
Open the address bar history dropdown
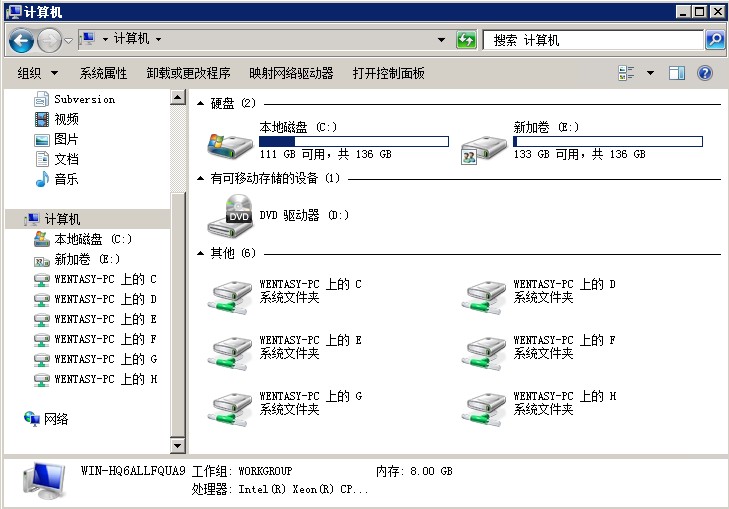click(441, 40)
